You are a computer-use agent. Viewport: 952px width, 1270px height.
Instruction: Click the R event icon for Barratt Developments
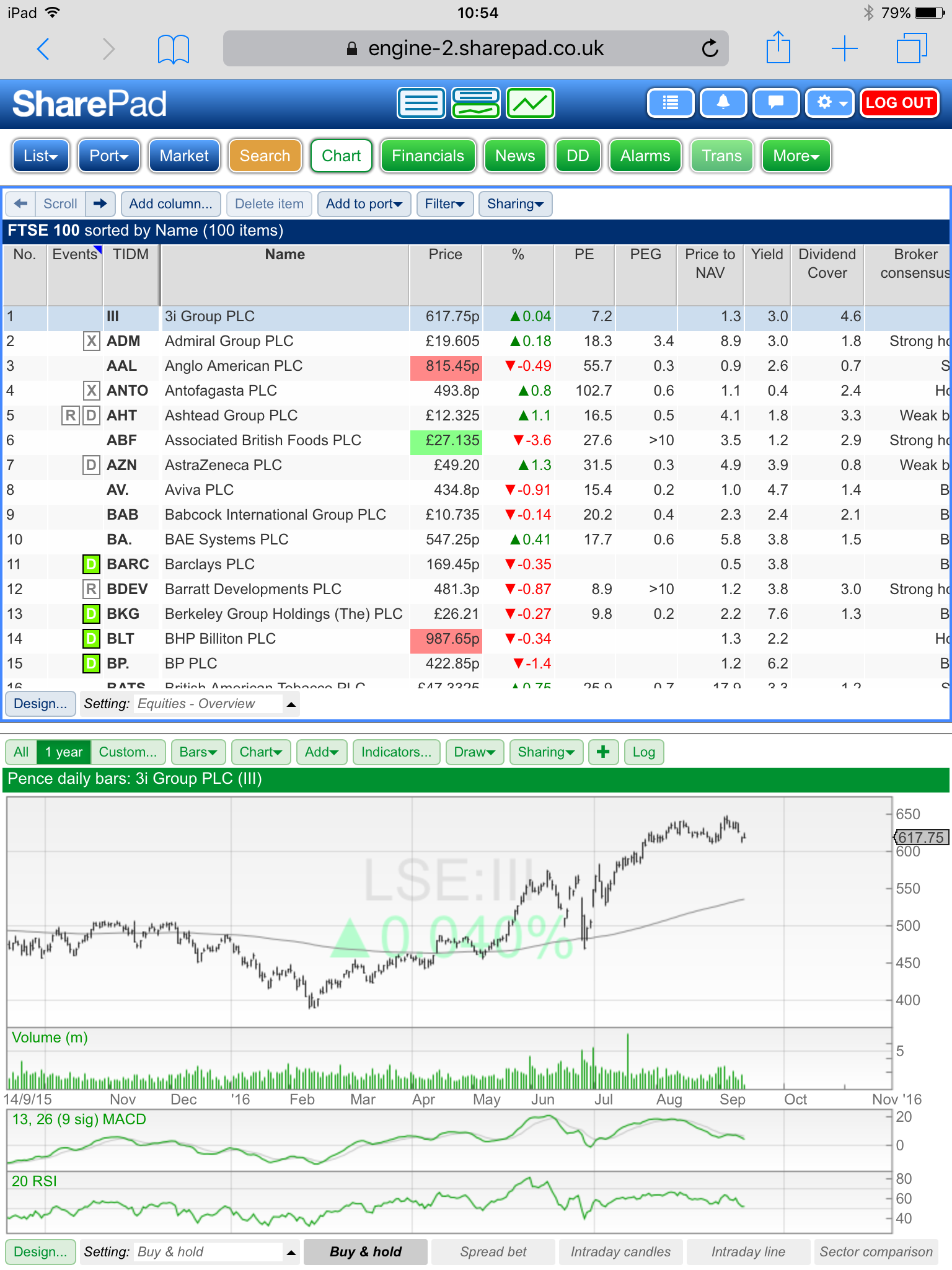point(91,589)
